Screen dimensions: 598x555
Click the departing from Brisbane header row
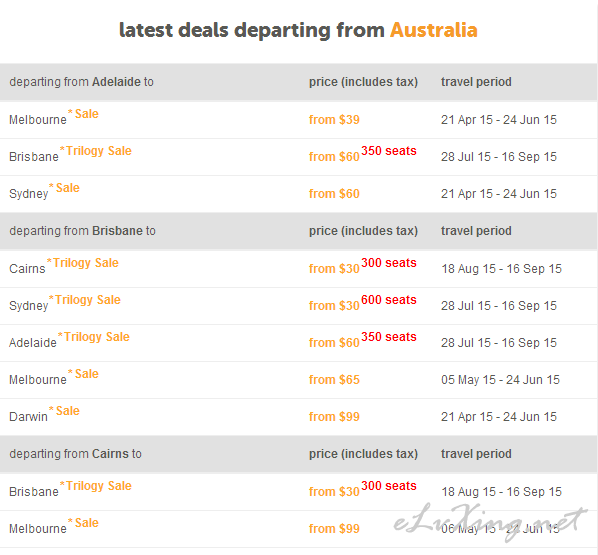(298, 231)
